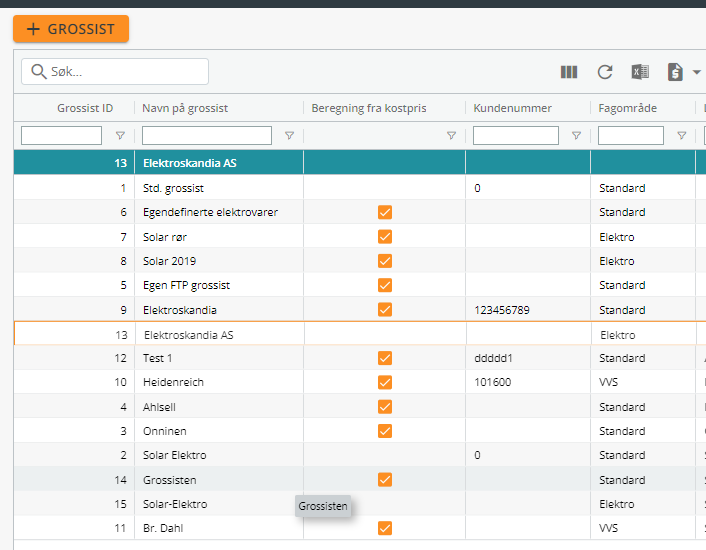Select the Onninen row name

[165, 431]
